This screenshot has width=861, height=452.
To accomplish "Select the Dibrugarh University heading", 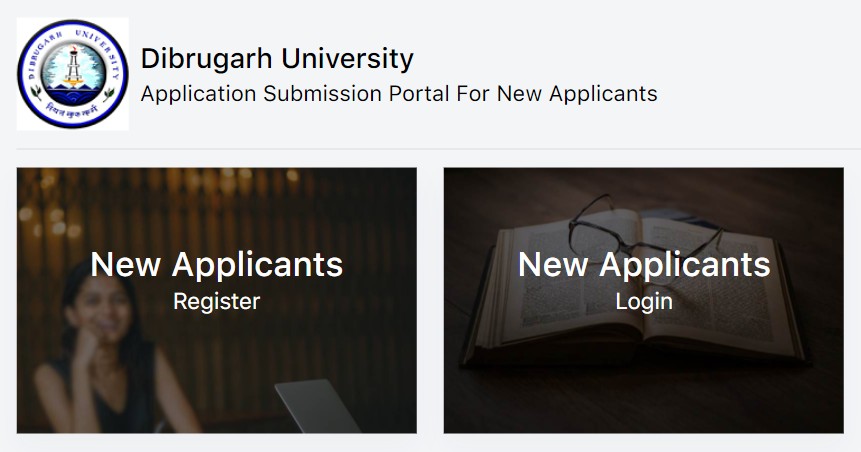I will (x=277, y=58).
